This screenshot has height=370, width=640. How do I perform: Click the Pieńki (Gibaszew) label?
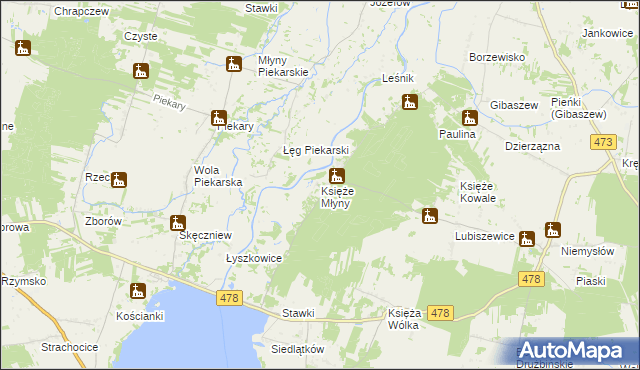[x=579, y=108]
